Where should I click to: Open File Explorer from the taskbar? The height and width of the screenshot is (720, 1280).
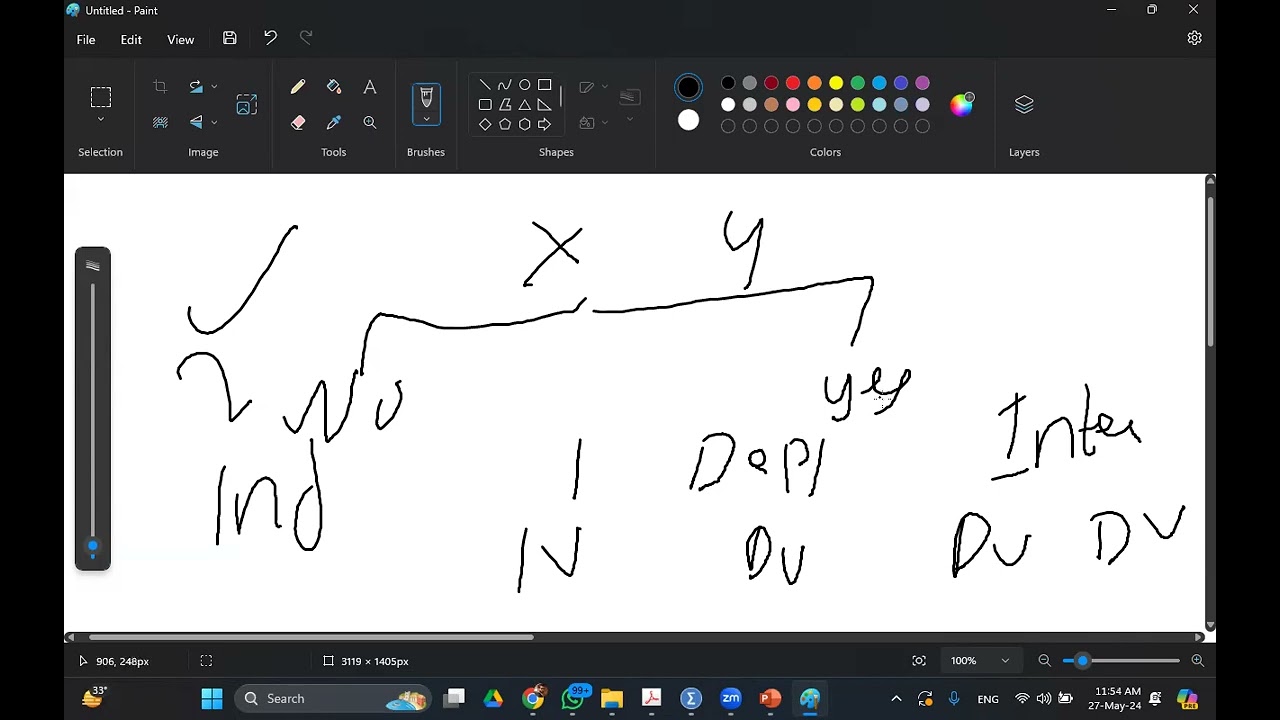coord(612,699)
